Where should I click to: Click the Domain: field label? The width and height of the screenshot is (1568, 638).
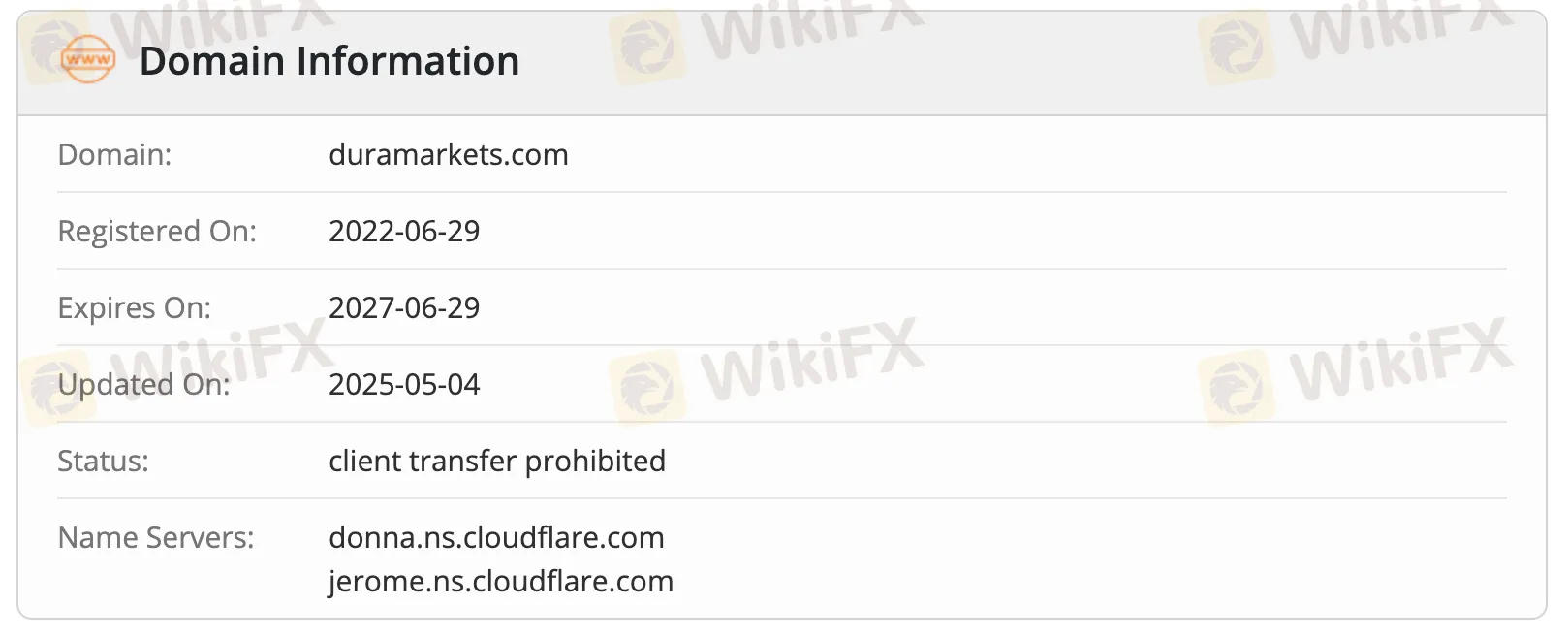tap(114, 154)
